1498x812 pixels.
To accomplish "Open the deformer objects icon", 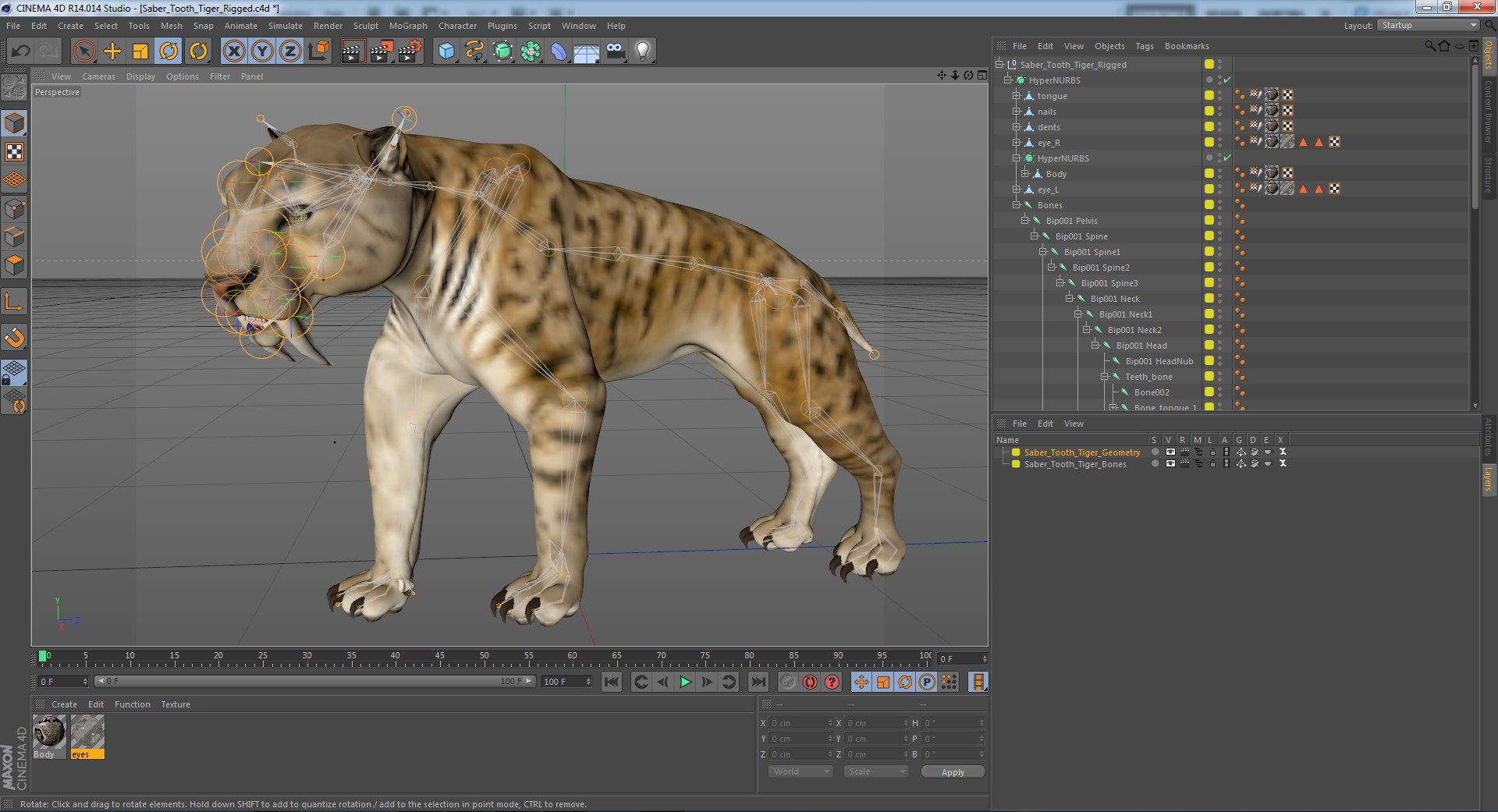I will [559, 51].
